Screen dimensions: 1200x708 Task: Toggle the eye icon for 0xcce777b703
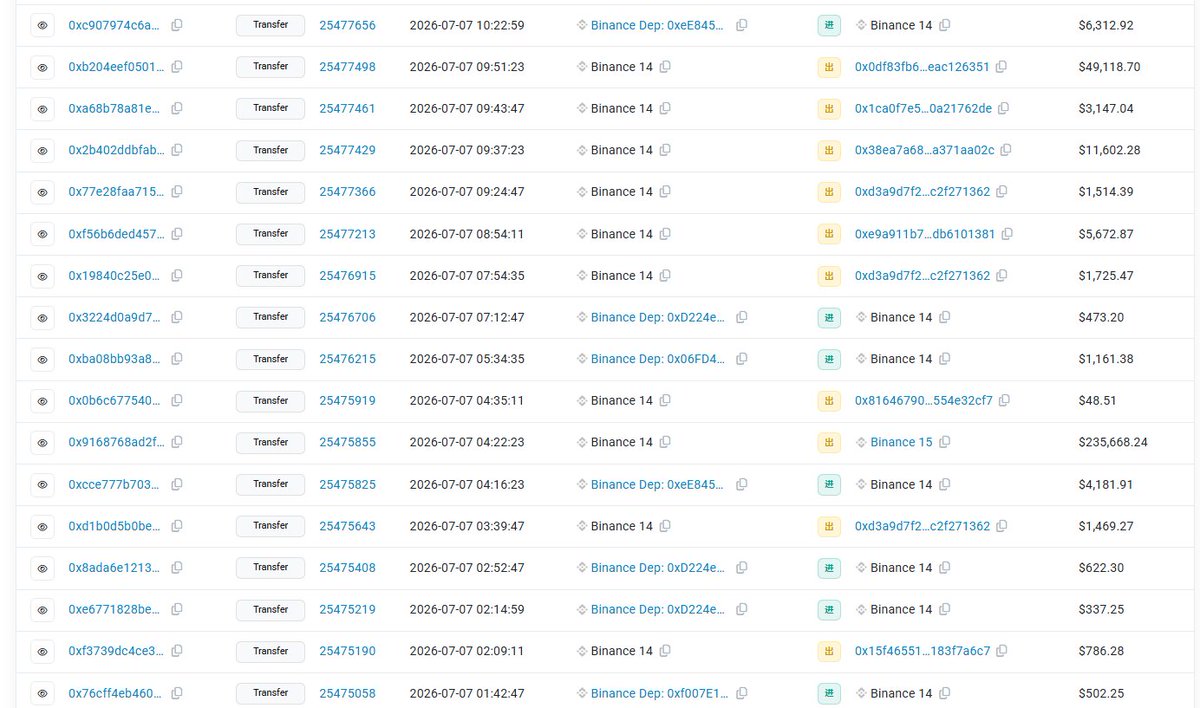pos(43,484)
